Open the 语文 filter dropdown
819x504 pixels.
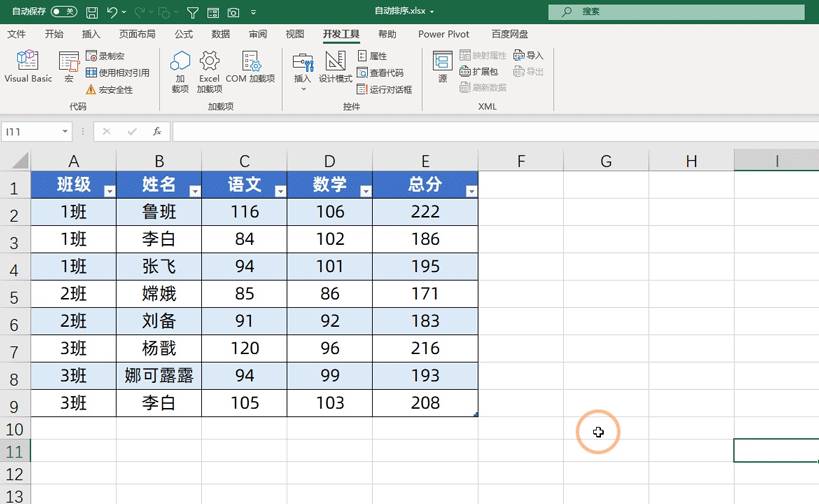click(x=280, y=191)
